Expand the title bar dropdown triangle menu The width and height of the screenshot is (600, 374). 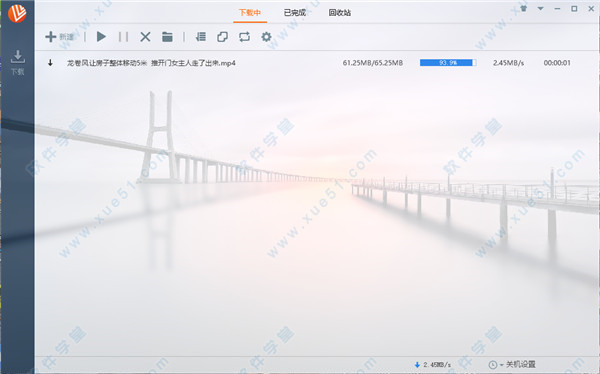(540, 8)
